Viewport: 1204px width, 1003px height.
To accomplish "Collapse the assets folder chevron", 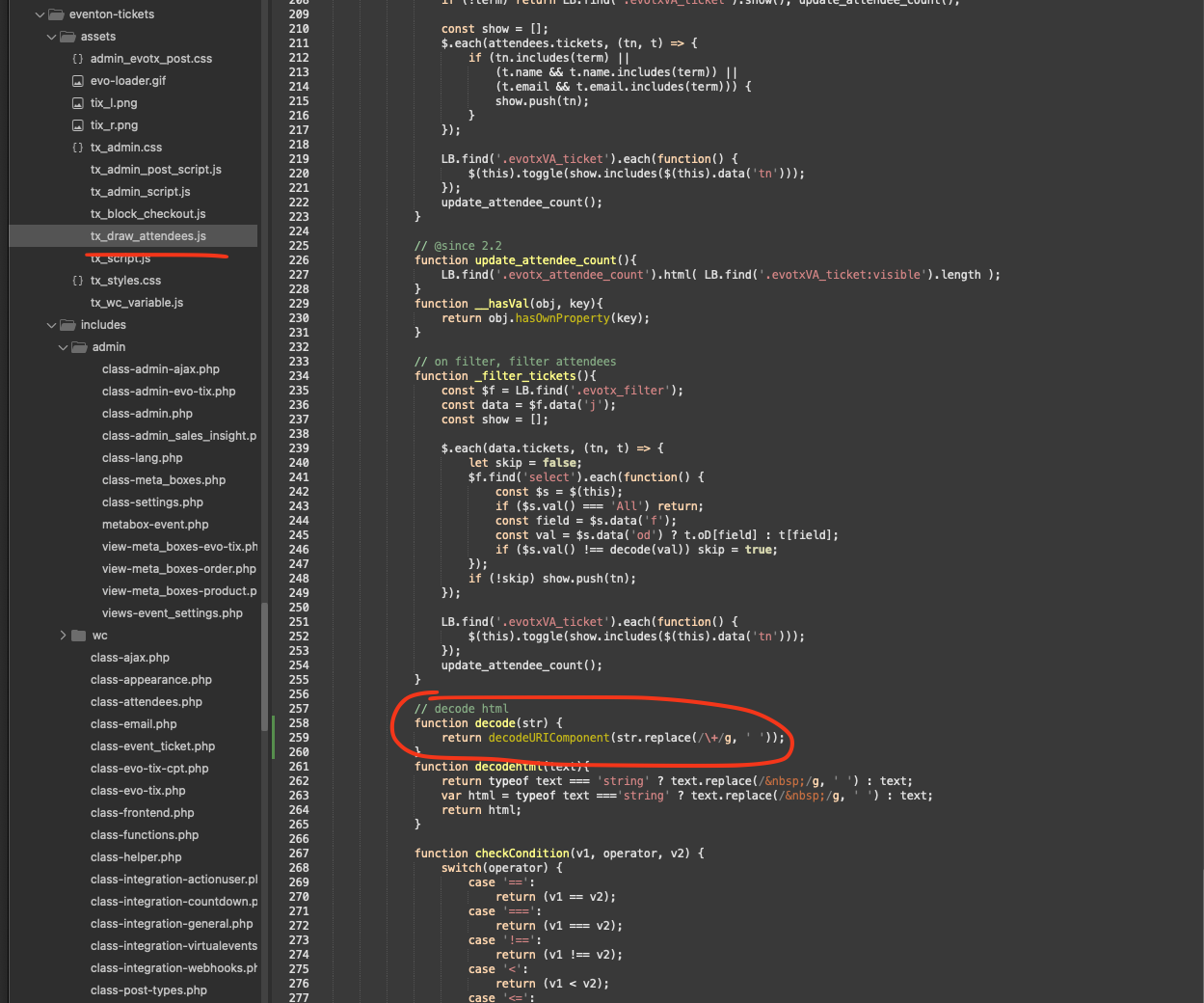I will [51, 37].
